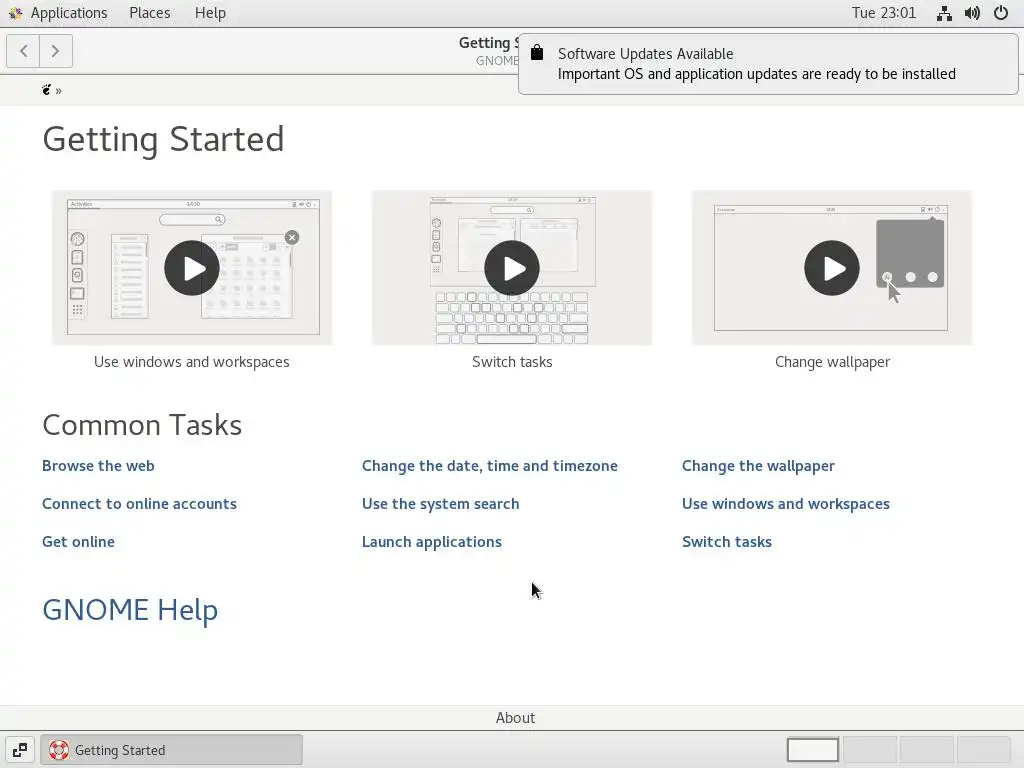Play the Switch tasks video
Image resolution: width=1024 pixels, height=768 pixels.
click(512, 268)
